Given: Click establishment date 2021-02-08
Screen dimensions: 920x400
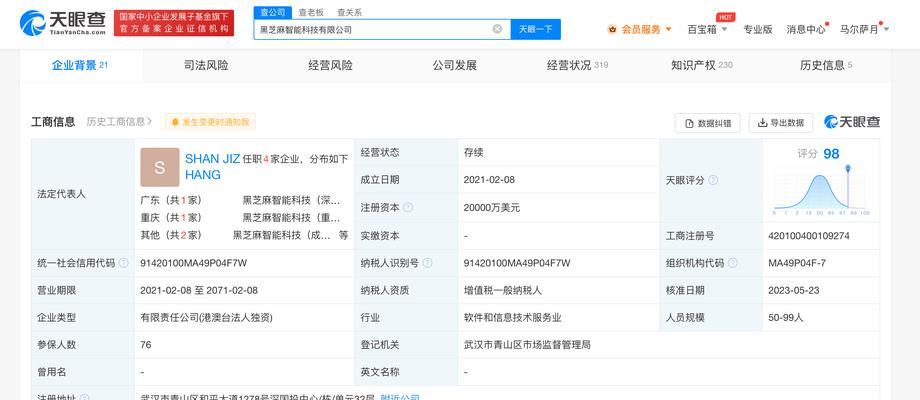Looking at the screenshot, I should point(489,180).
